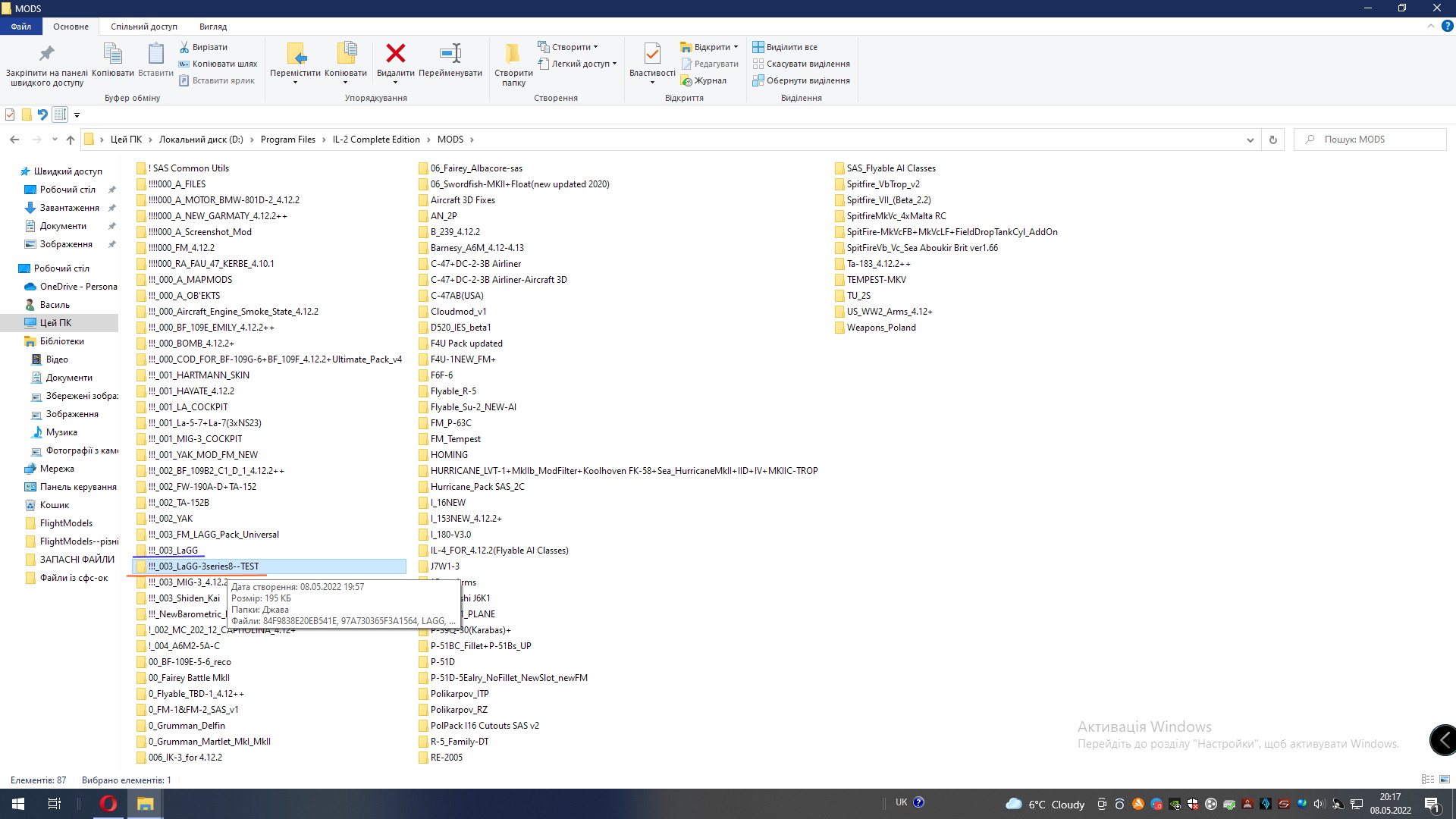Screen dimensions: 1456x819
Task: Click Копіювати шлях in the ribbon
Action: 218,64
